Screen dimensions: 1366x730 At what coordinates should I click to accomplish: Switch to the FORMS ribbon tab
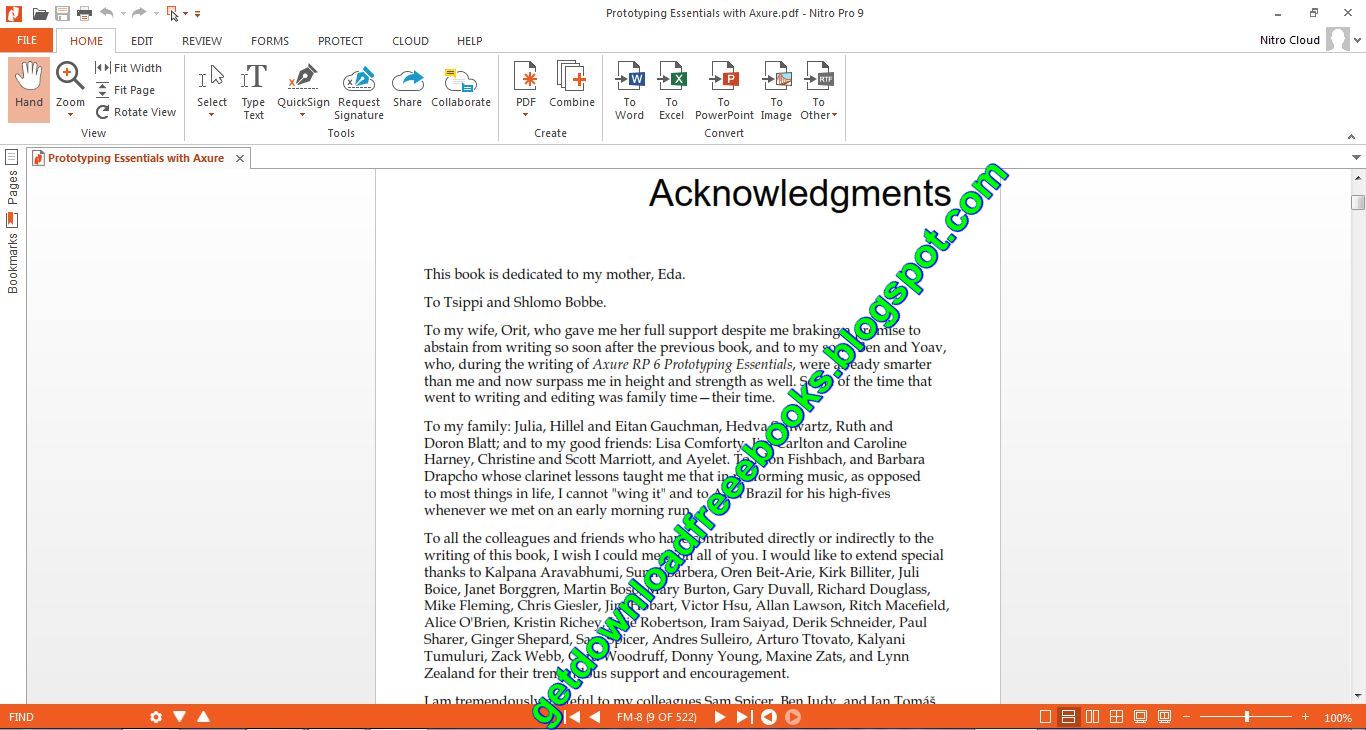tap(270, 41)
